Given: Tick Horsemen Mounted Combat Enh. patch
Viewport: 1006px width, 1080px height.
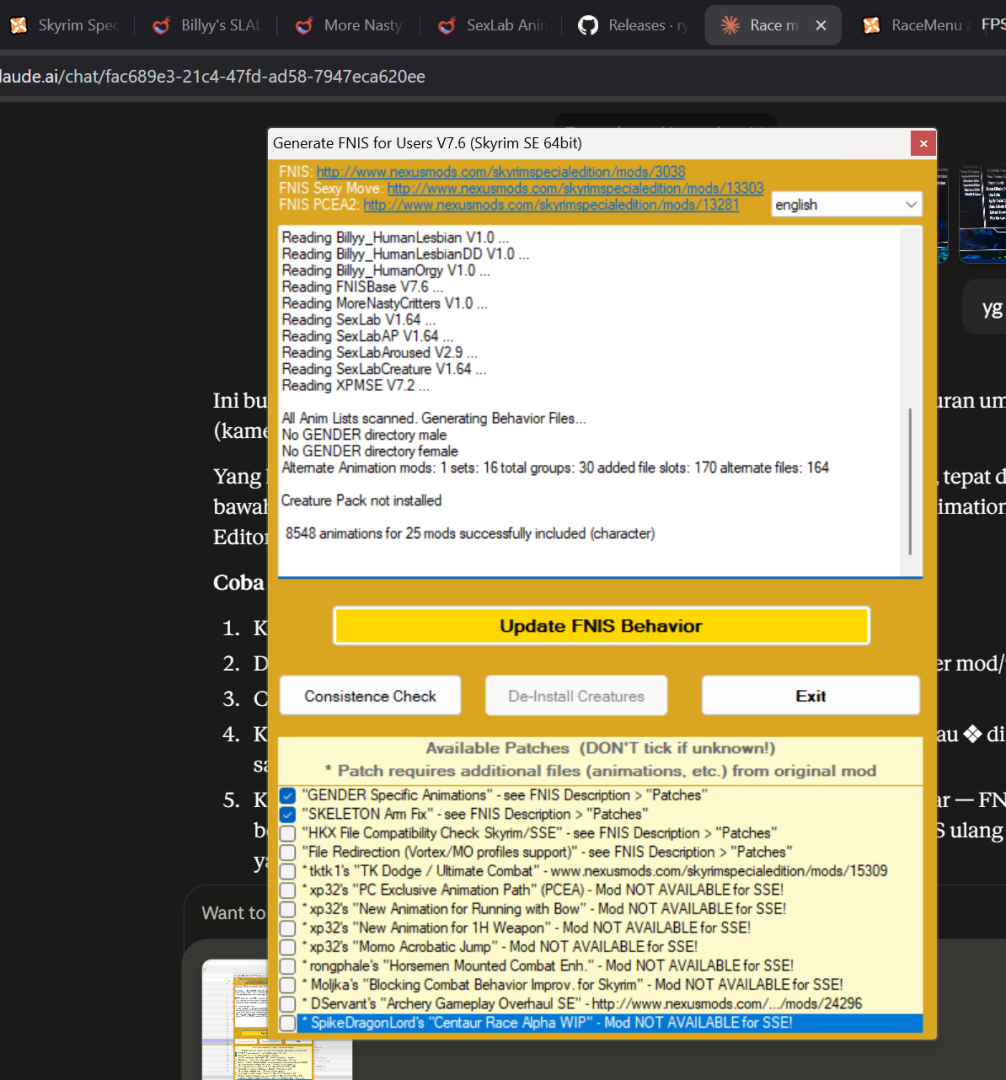Looking at the screenshot, I should [x=288, y=966].
